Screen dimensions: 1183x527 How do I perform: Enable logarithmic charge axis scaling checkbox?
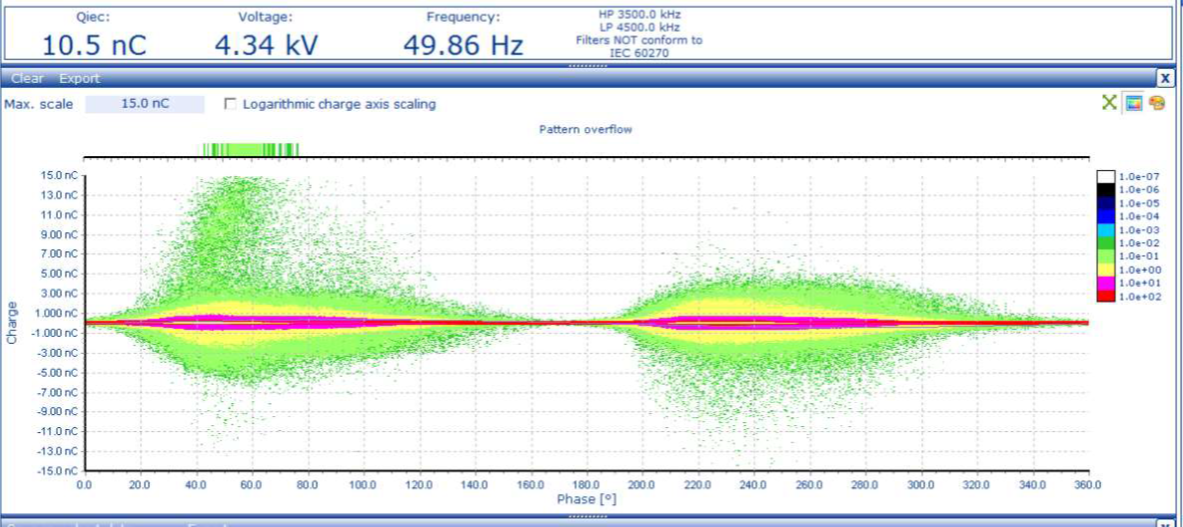coord(231,104)
